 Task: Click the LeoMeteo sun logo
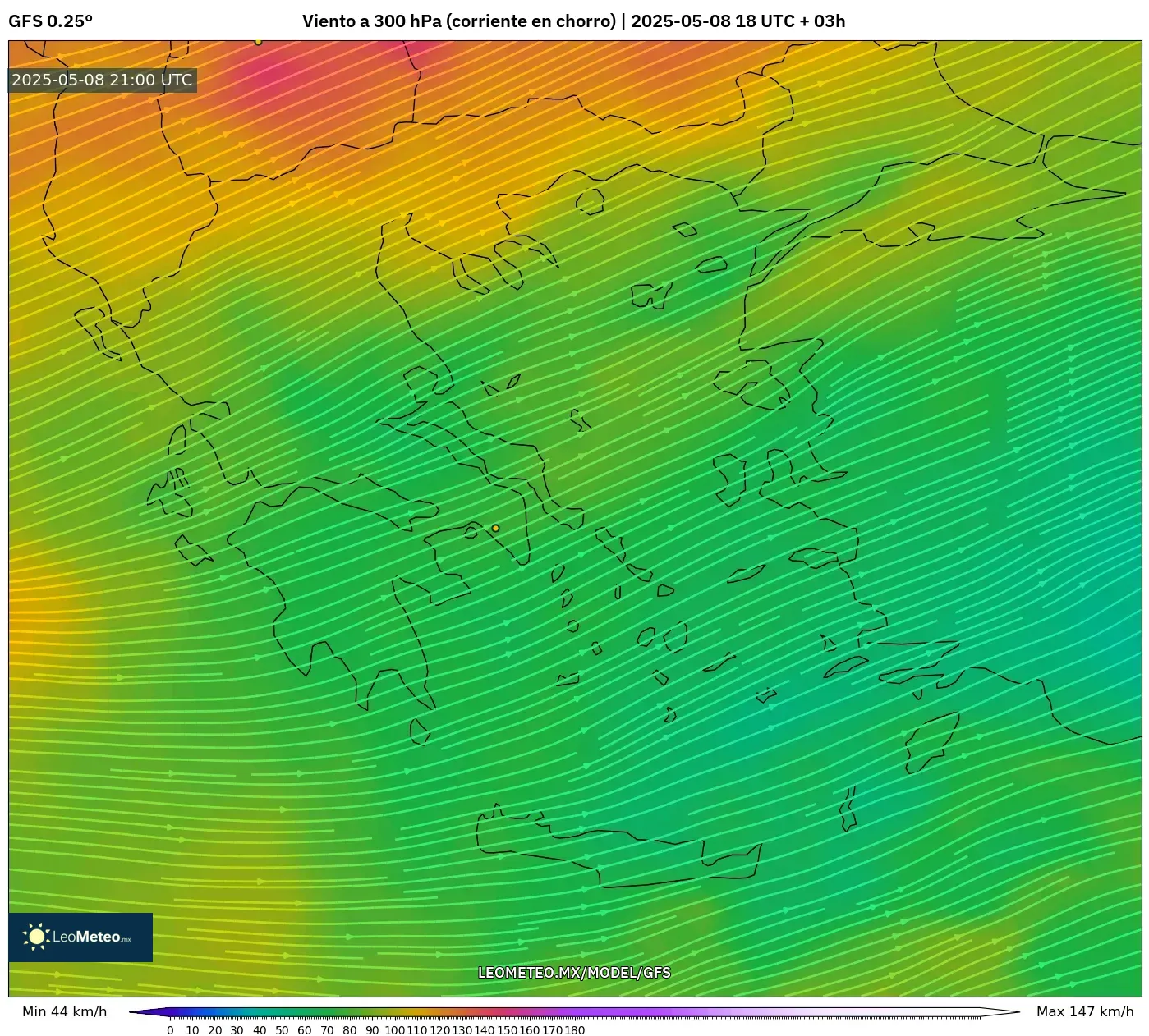(x=35, y=937)
